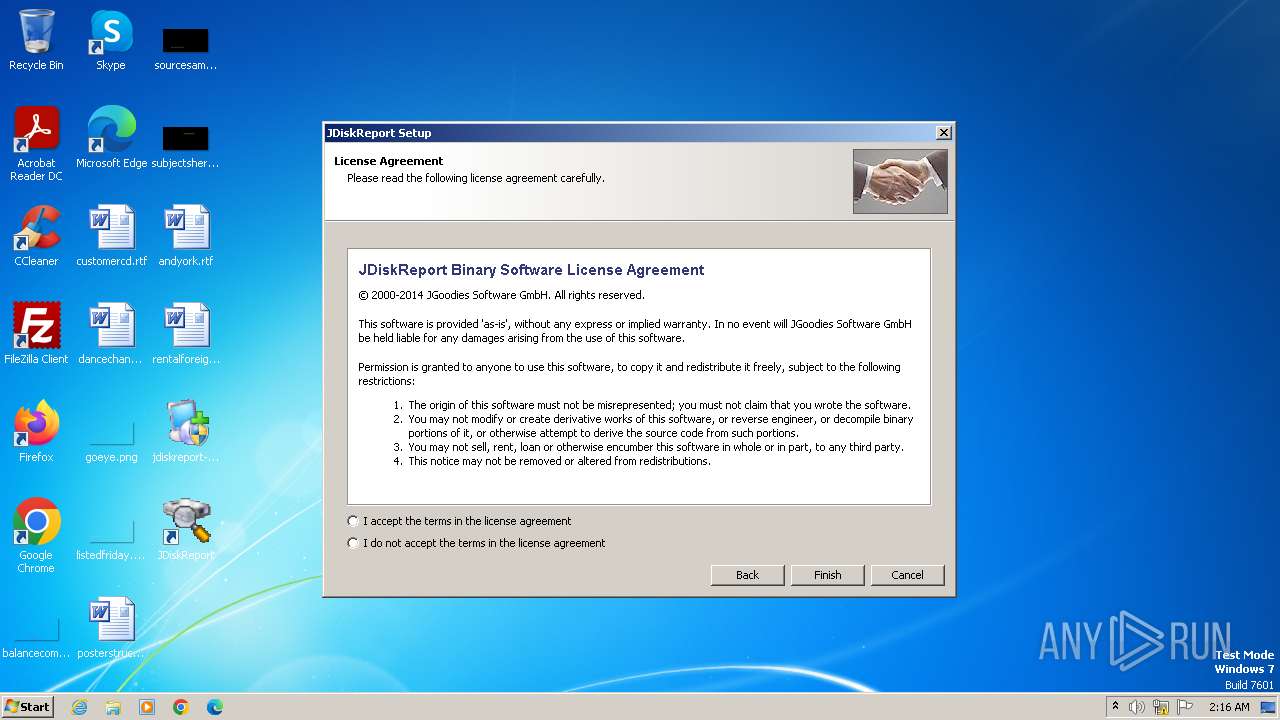
Task: Show hidden tray icons arrow
Action: click(1115, 707)
